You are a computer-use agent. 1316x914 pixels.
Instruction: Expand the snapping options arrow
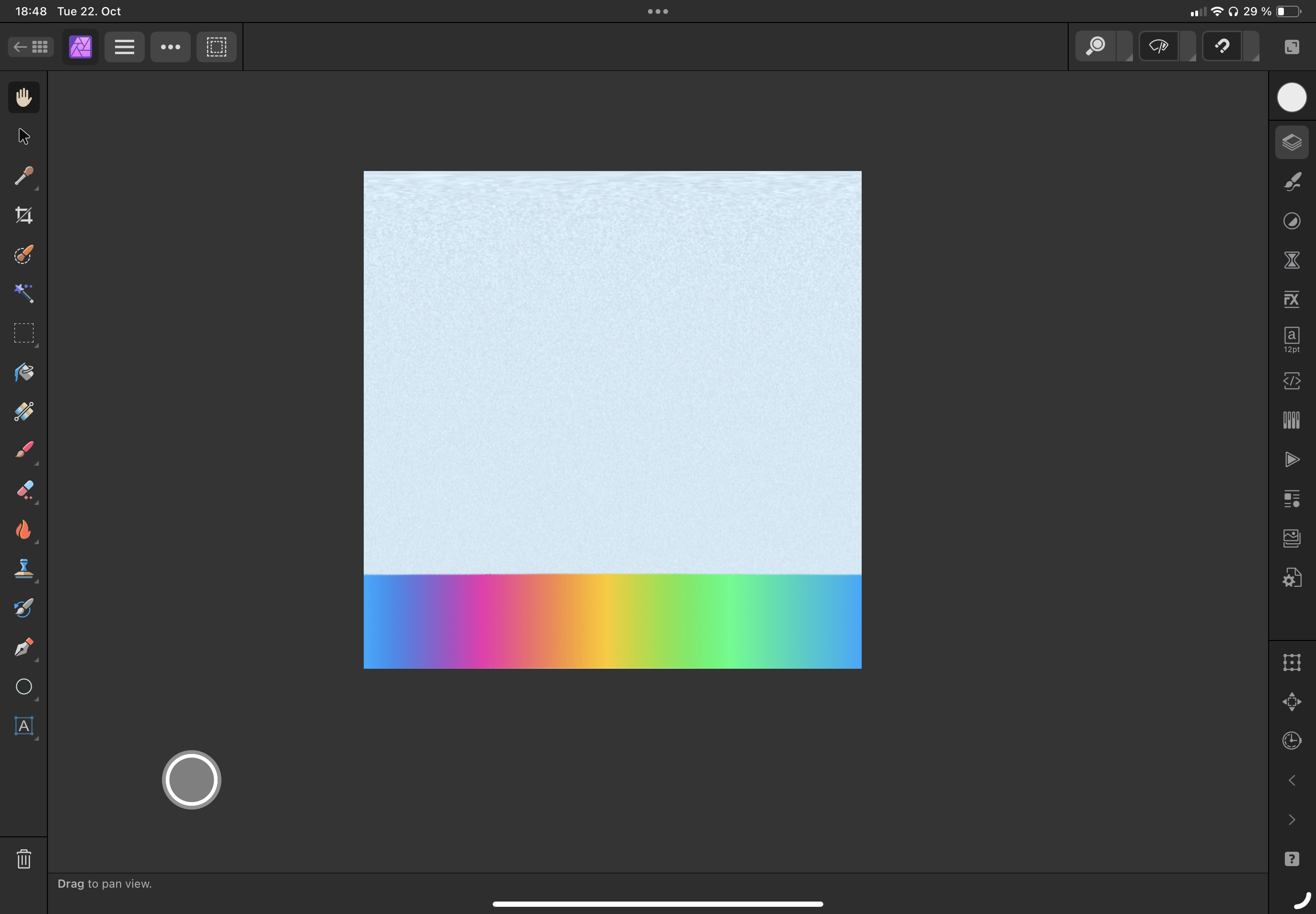coord(1252,46)
